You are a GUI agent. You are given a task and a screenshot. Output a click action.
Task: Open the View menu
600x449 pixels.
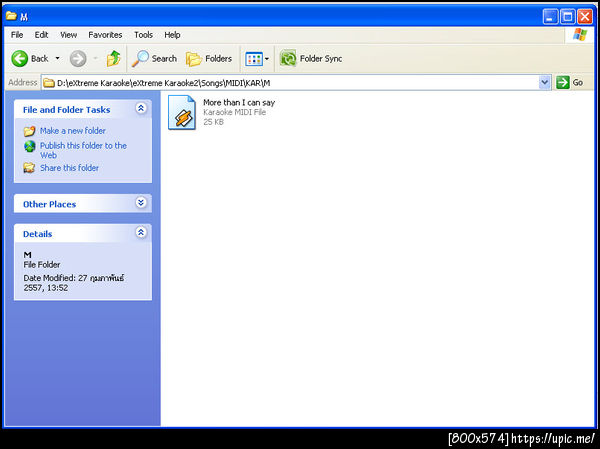point(68,35)
